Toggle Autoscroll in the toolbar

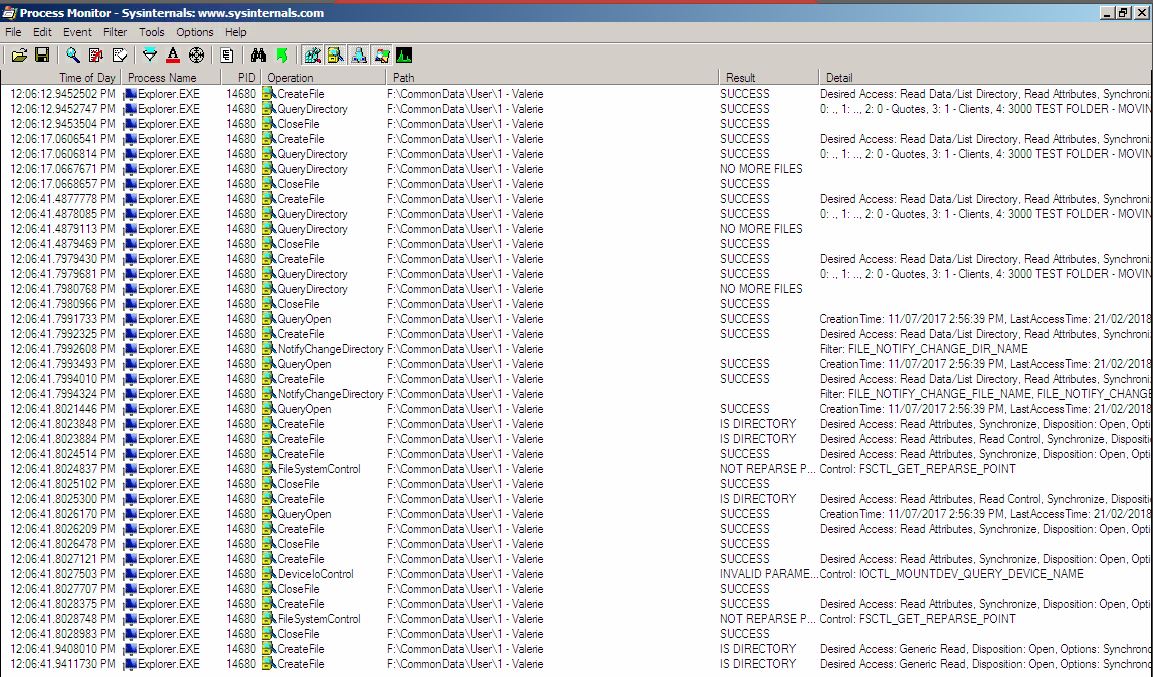pyautogui.click(x=96, y=55)
